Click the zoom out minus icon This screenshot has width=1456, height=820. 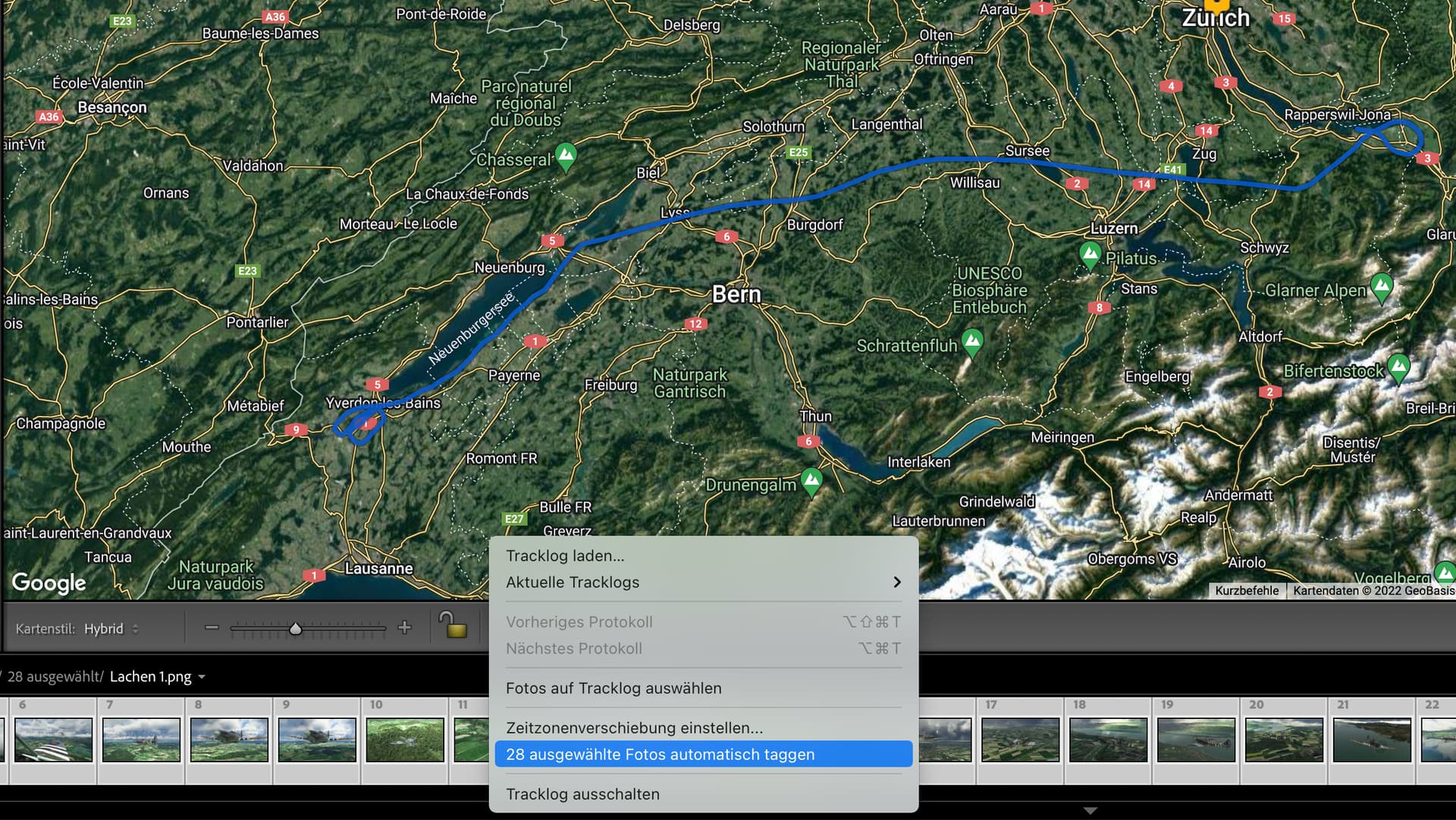pos(212,628)
